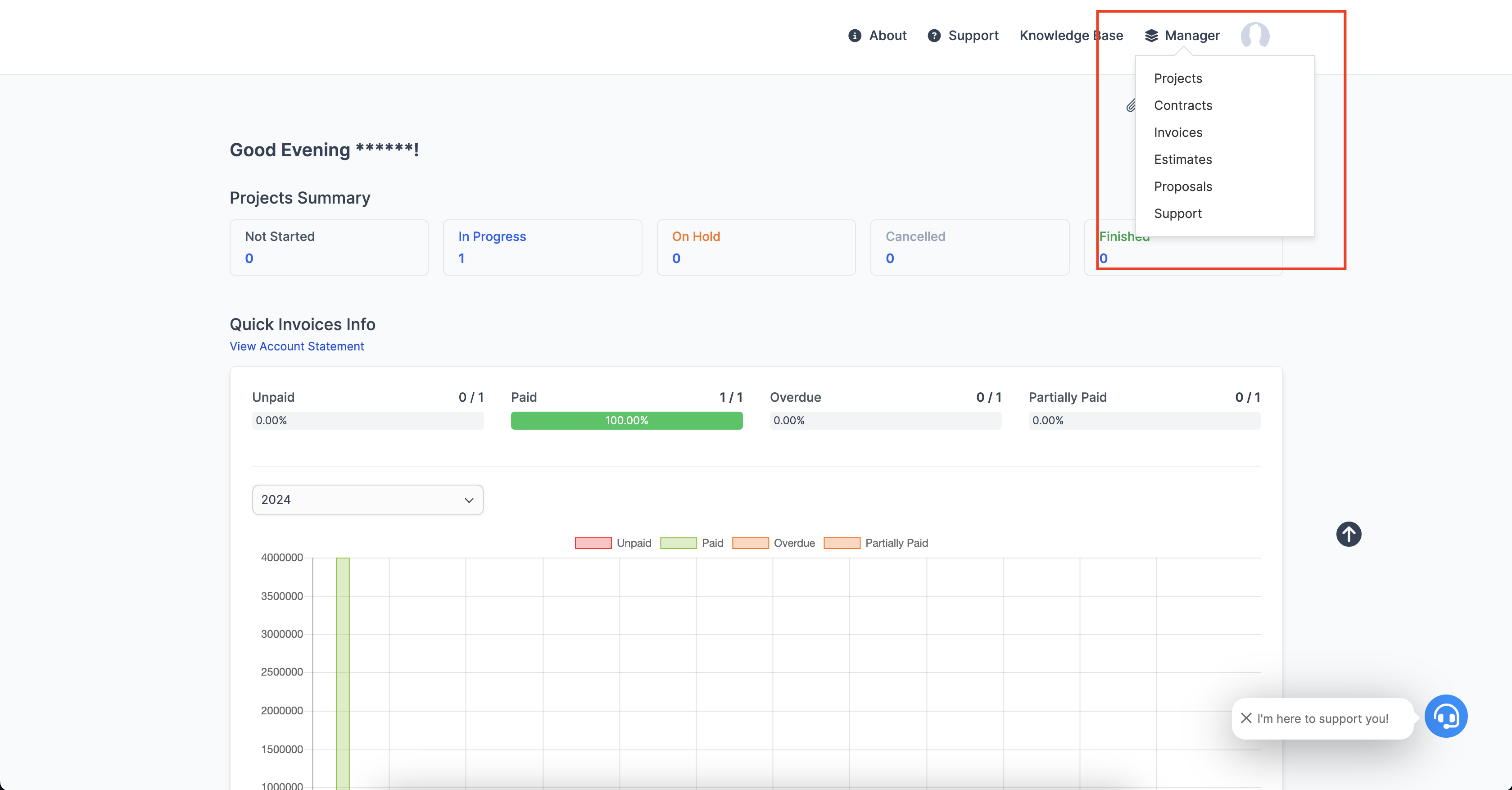Click the paperclip attachment icon

coord(1132,106)
